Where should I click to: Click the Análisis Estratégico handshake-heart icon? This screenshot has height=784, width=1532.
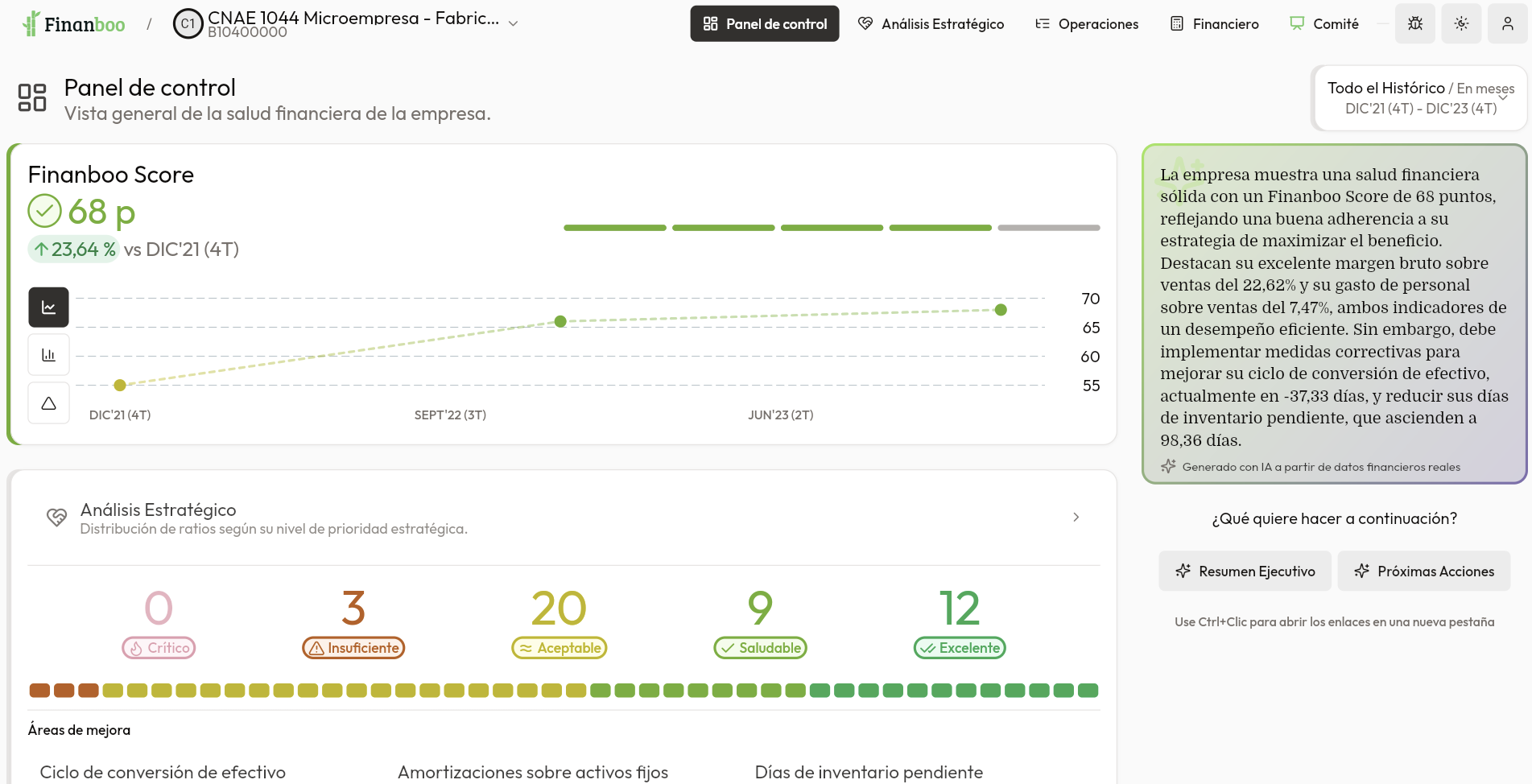click(x=56, y=518)
